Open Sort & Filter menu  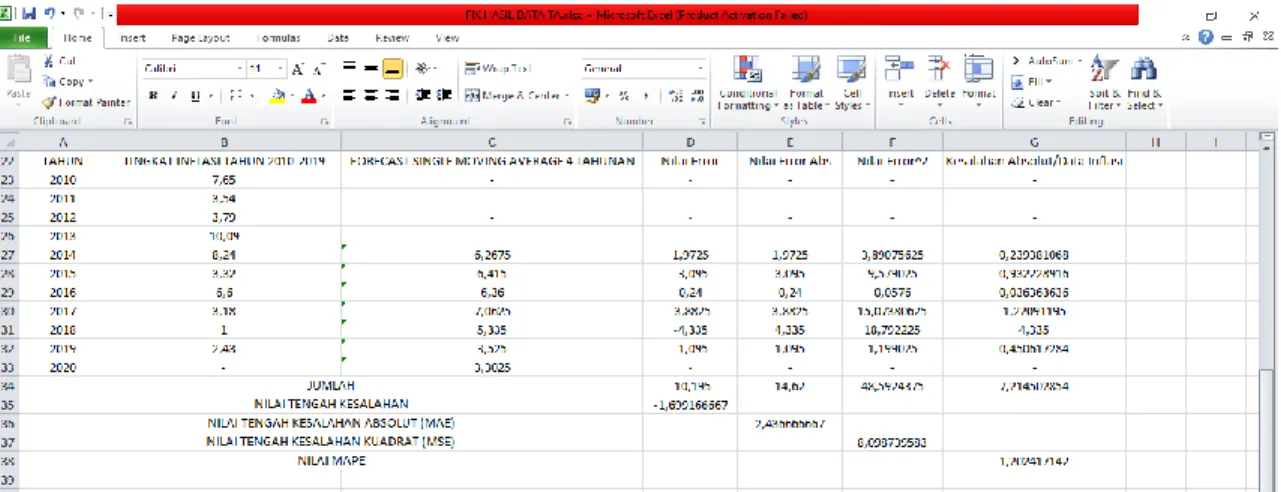[1103, 82]
